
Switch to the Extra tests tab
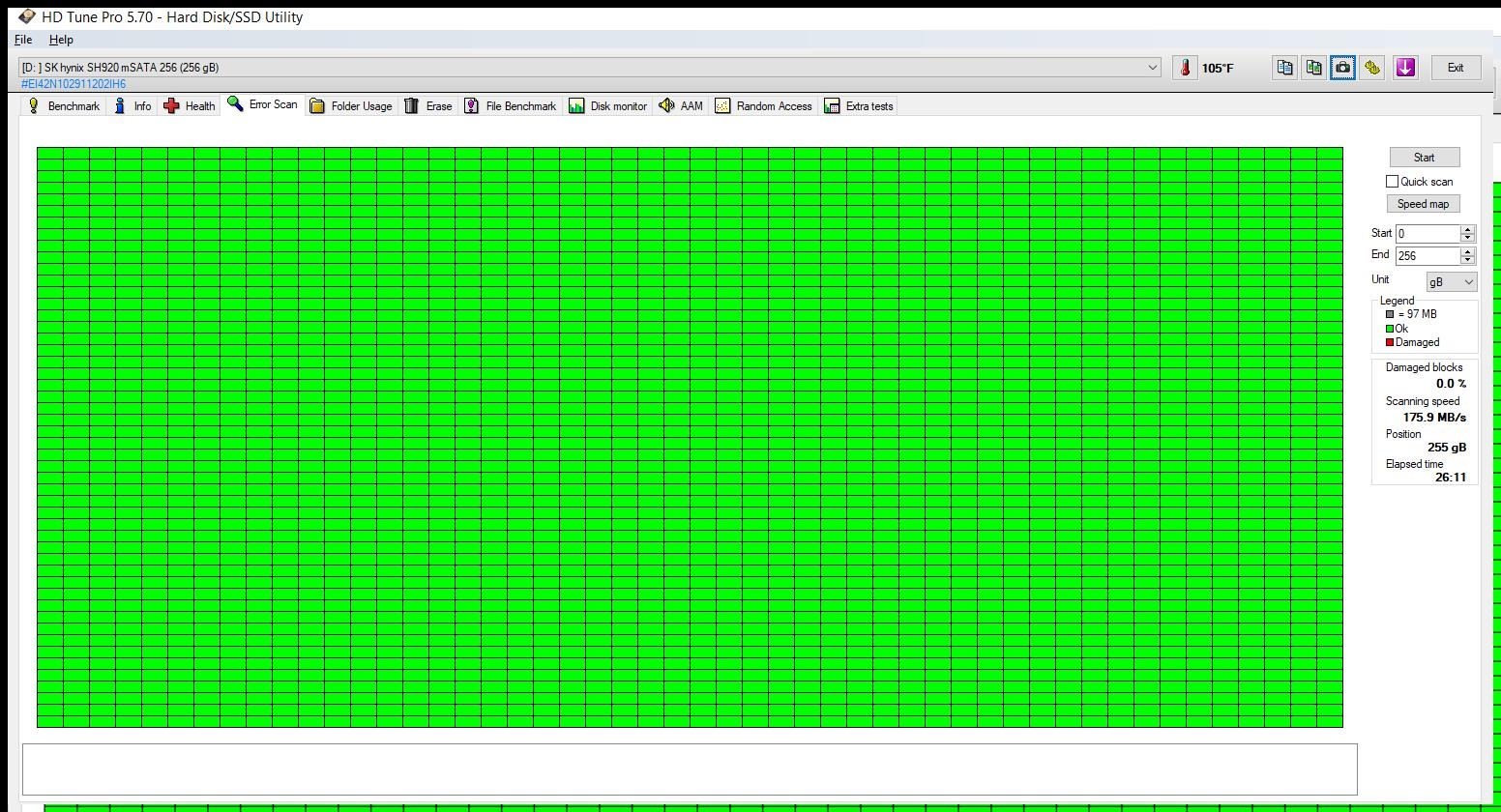tap(859, 106)
